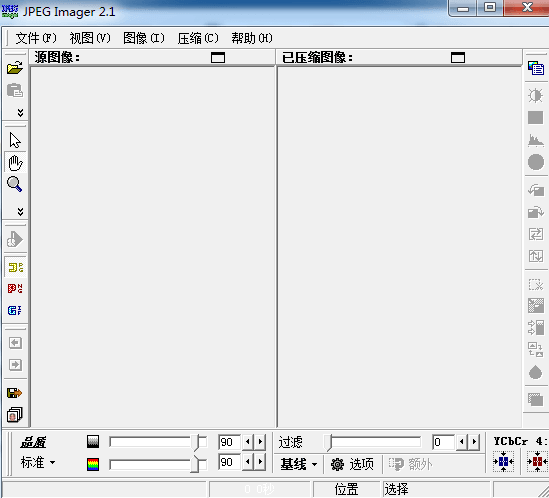Click the paste clipboard icon
Screen dimensions: 549x498
pyautogui.click(x=15, y=90)
